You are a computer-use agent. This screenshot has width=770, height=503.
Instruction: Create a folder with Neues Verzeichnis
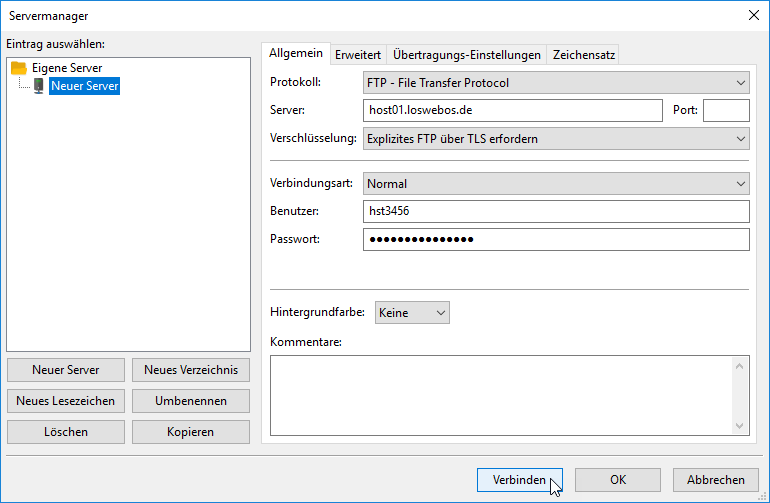tap(190, 370)
